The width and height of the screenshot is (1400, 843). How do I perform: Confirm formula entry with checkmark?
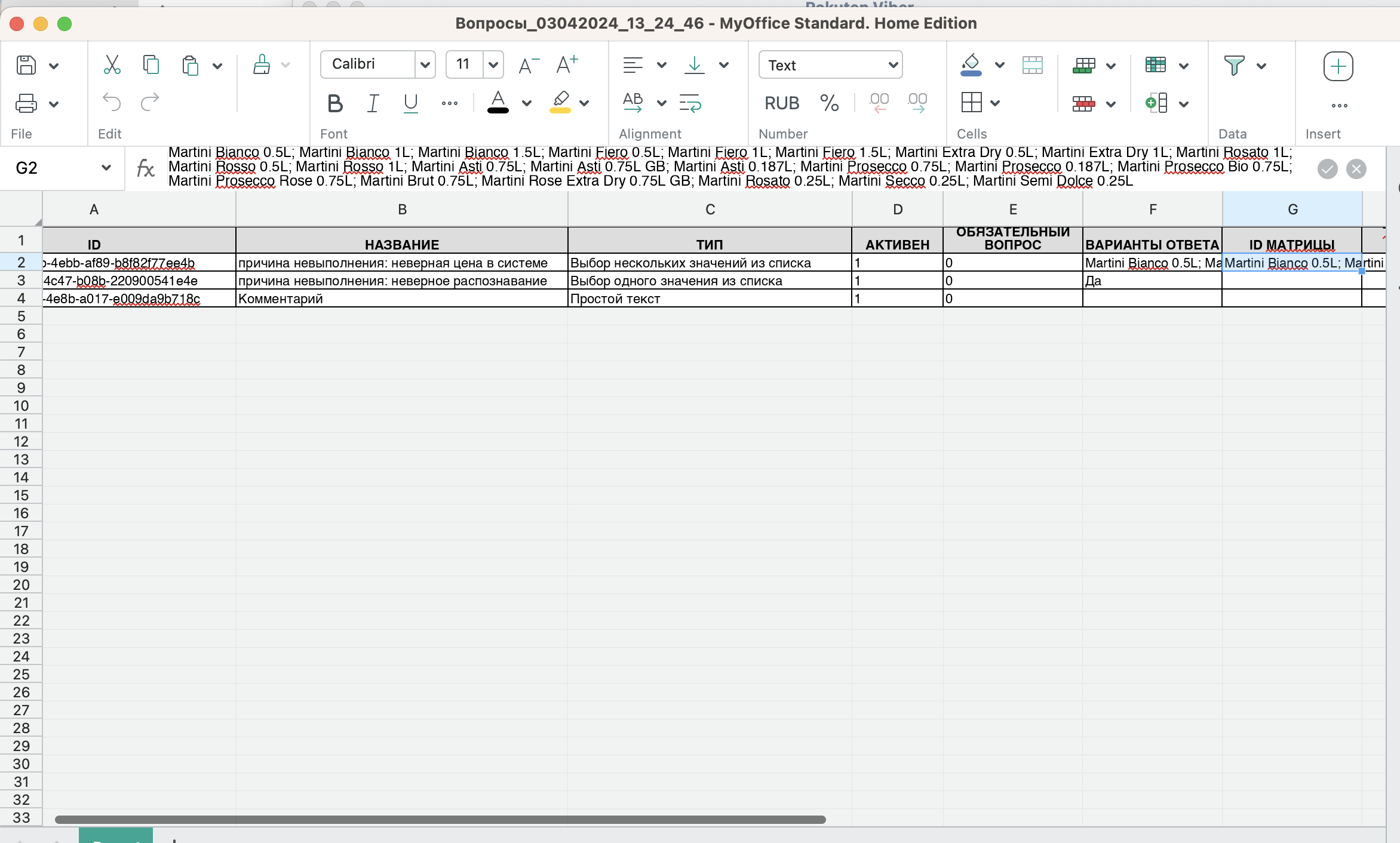click(x=1327, y=169)
